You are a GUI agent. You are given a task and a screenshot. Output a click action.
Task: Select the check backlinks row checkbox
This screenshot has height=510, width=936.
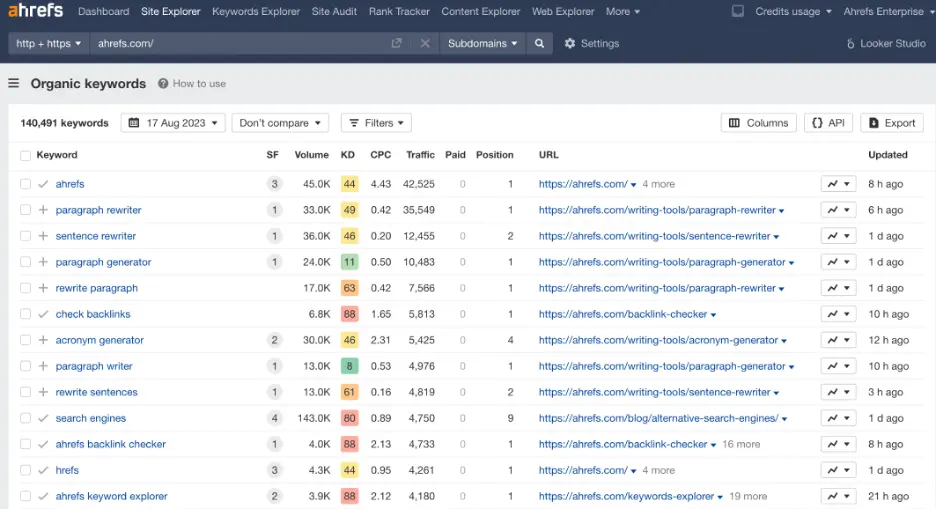point(26,314)
